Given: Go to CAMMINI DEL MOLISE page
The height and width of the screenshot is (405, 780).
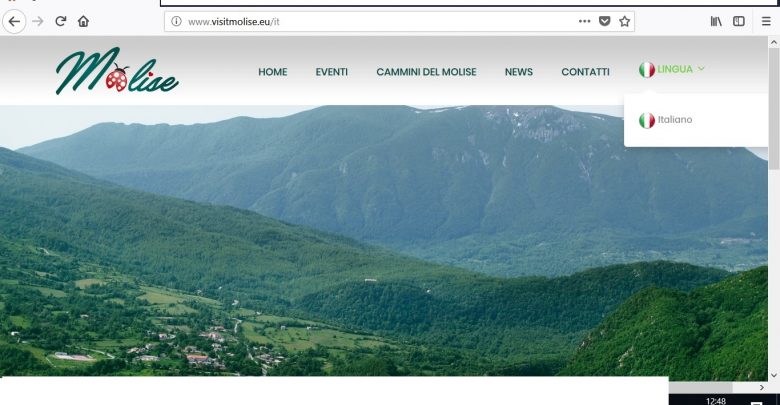Looking at the screenshot, I should pos(426,72).
